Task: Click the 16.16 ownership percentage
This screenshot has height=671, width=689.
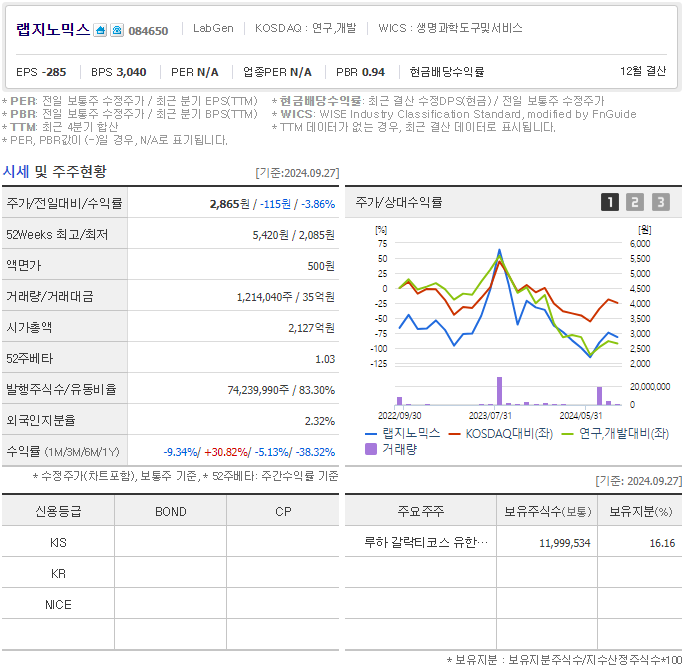Action: tap(662, 544)
